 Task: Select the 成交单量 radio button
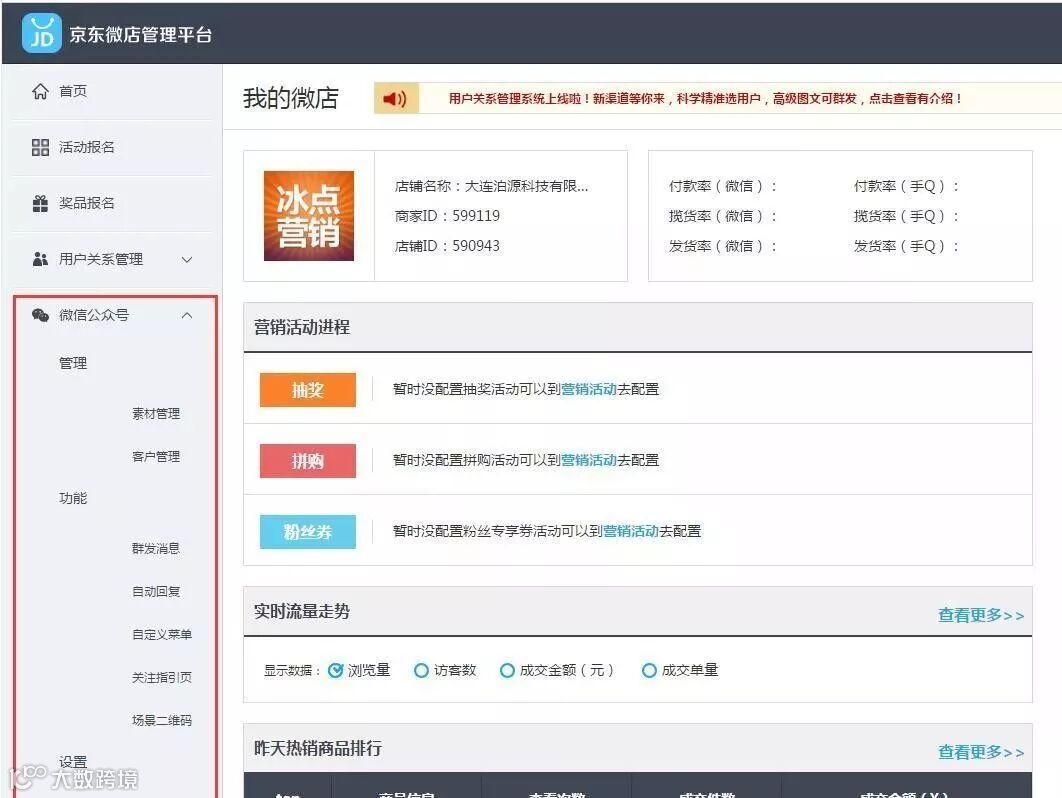[x=649, y=671]
